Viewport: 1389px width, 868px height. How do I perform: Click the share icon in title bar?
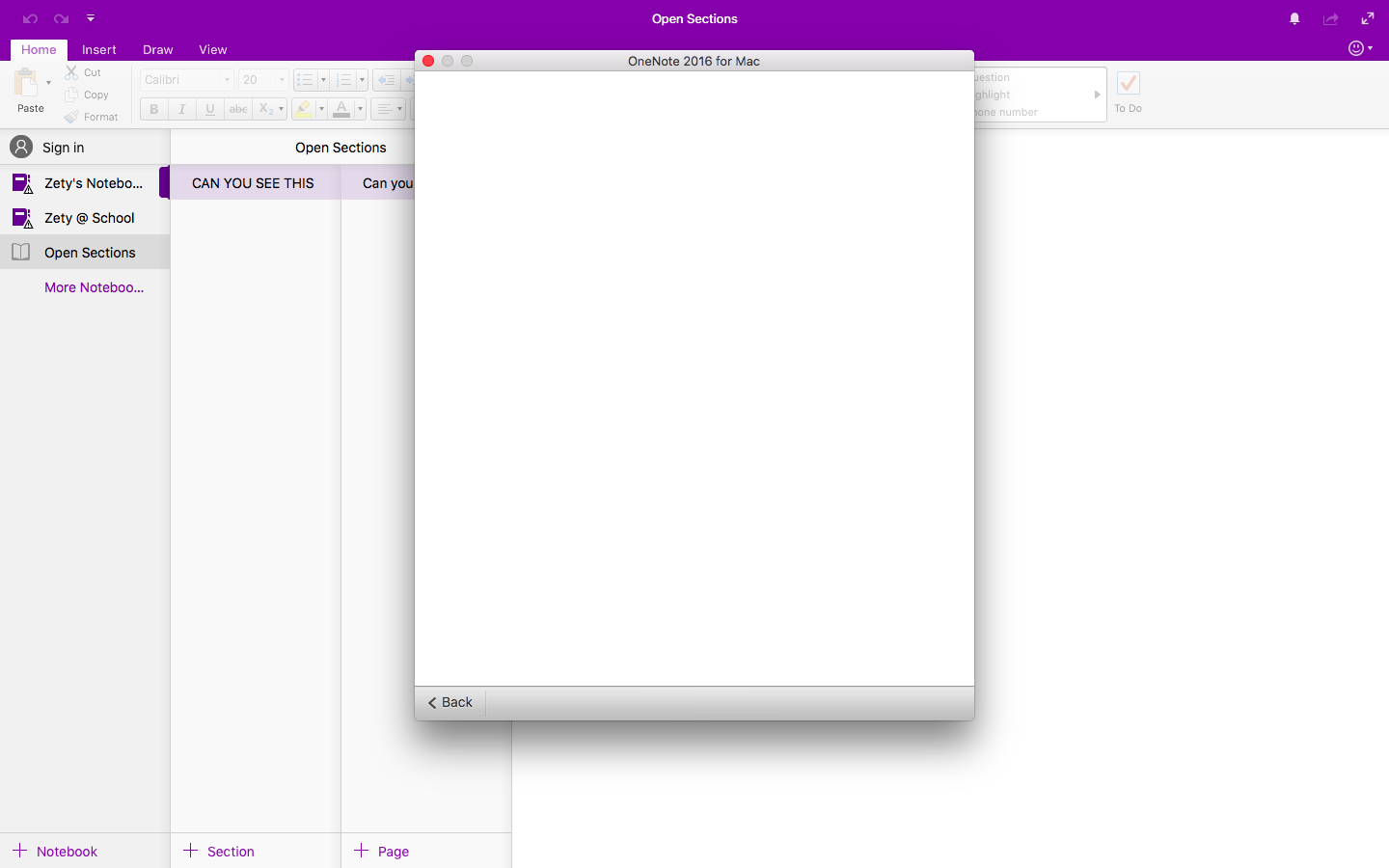tap(1331, 18)
